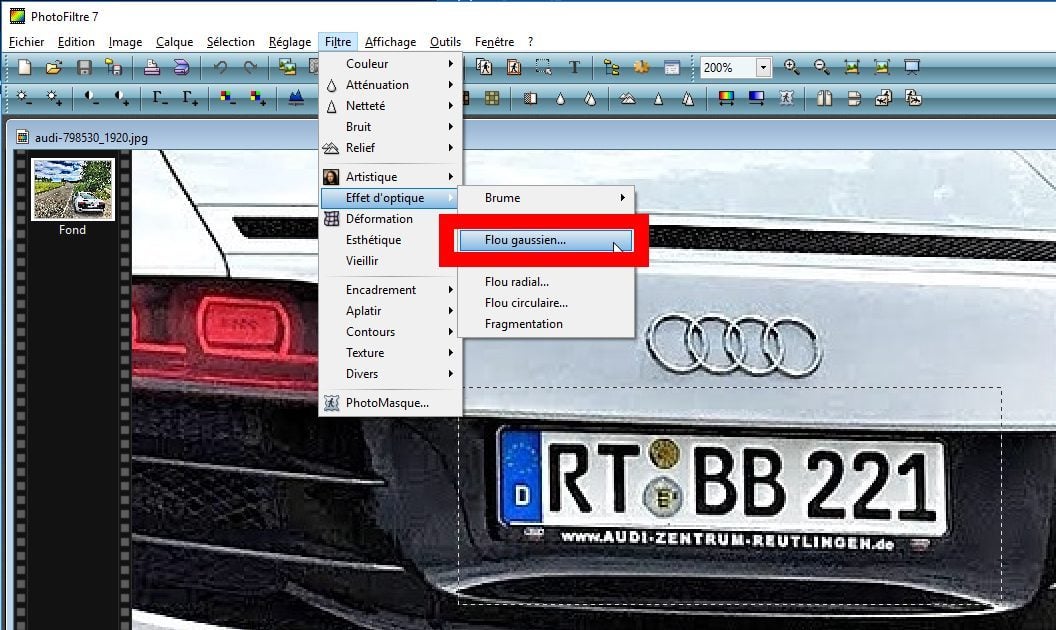Expand the Encadrement submenu

coord(391,290)
